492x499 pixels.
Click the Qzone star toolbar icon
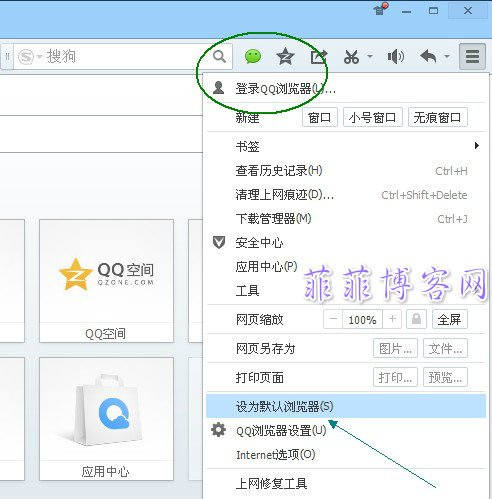285,57
